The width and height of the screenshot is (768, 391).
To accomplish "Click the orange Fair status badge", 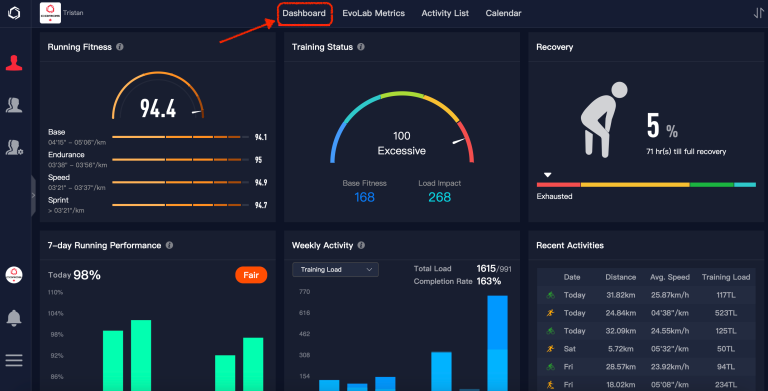I will click(x=251, y=275).
